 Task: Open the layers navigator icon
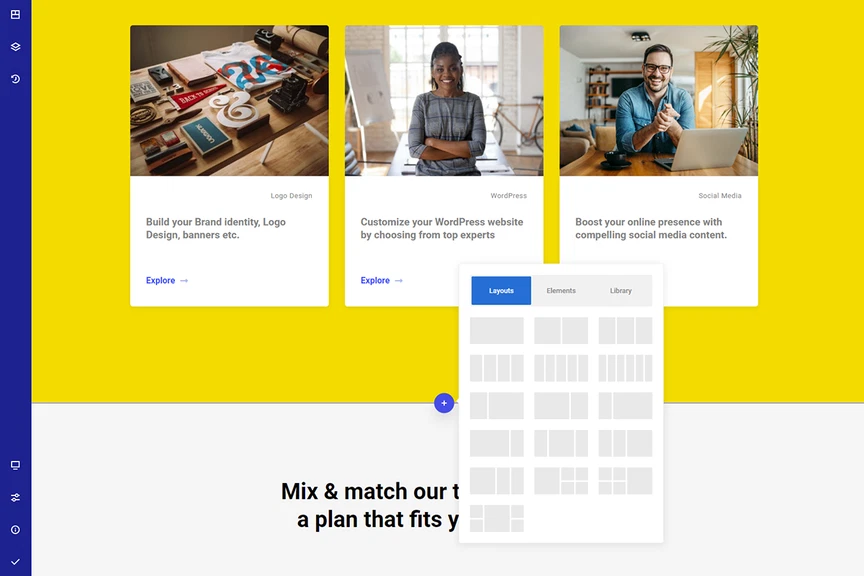click(x=15, y=47)
